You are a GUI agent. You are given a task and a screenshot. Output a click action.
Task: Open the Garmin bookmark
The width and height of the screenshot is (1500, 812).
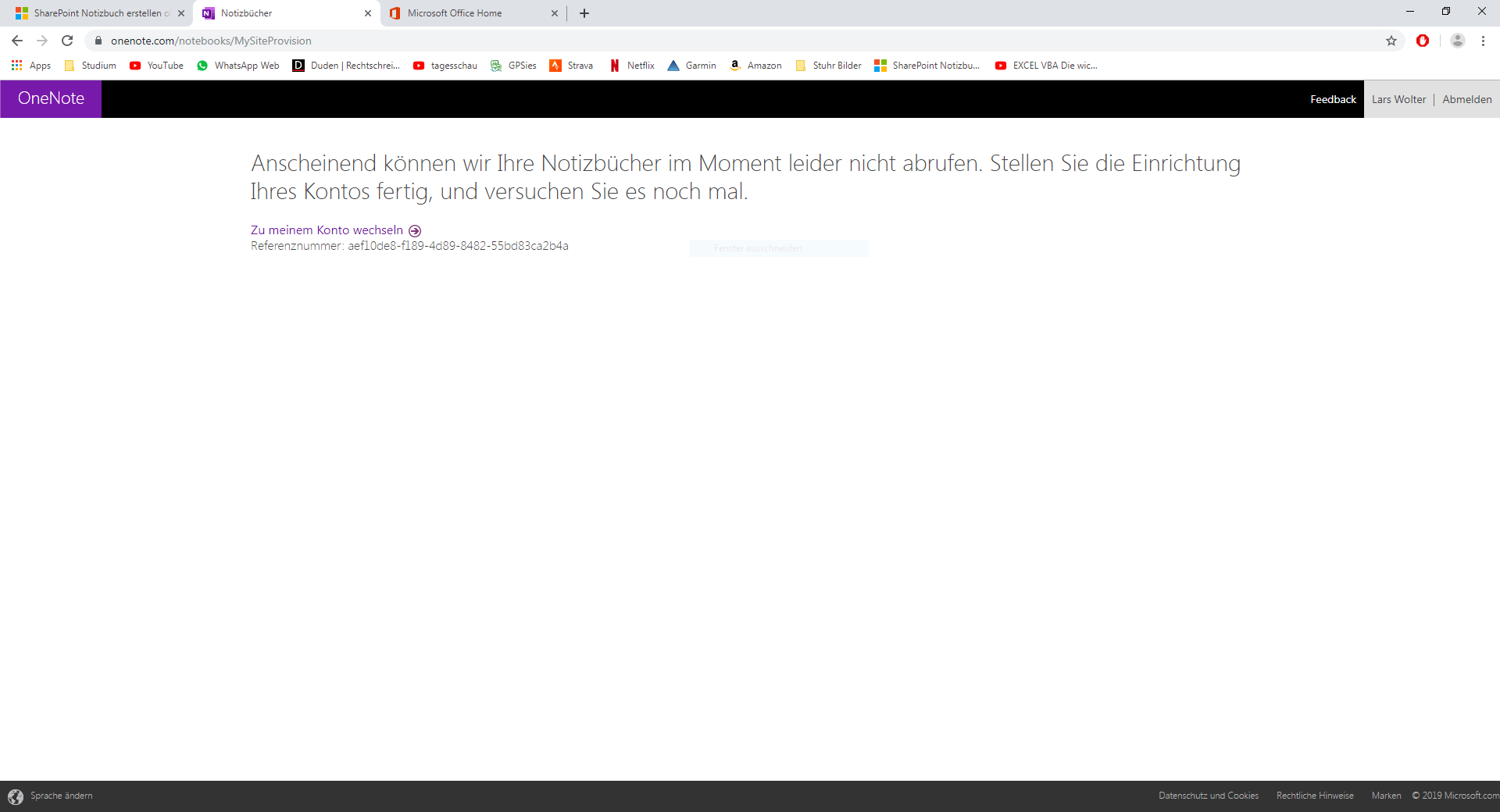[x=691, y=66]
